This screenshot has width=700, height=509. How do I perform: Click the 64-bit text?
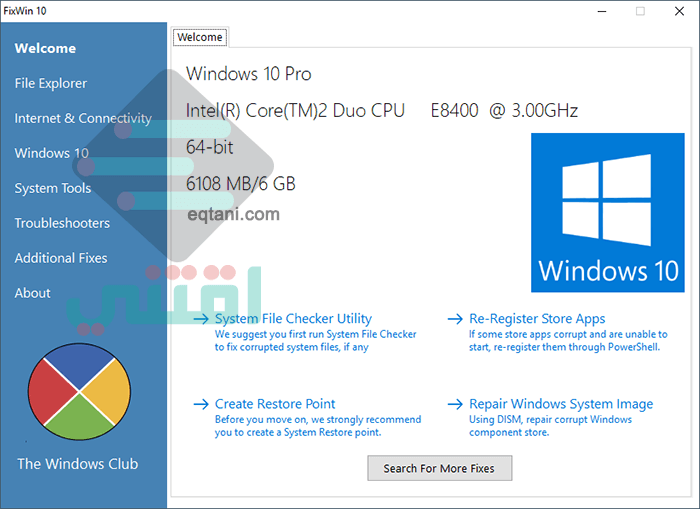click(209, 147)
